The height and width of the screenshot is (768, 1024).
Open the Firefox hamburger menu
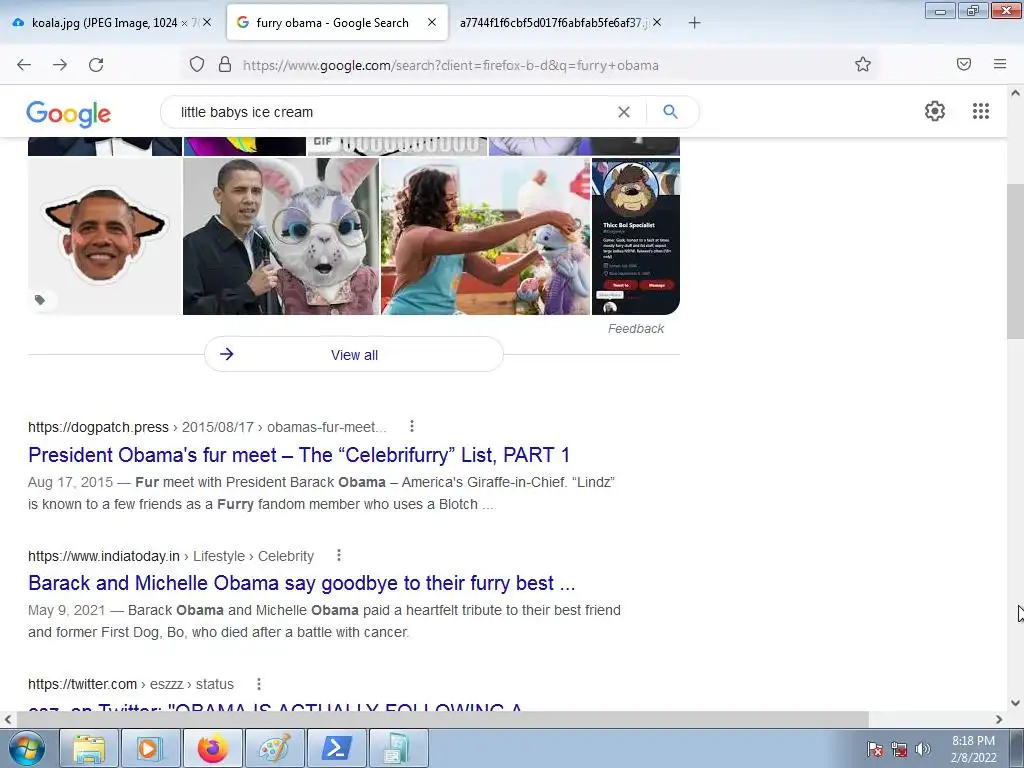pos(1000,64)
